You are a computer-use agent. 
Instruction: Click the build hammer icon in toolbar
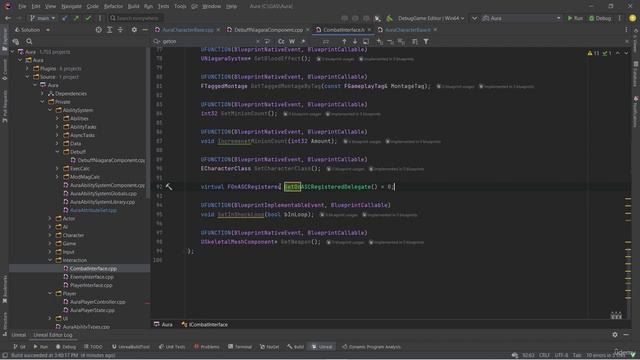(389, 18)
